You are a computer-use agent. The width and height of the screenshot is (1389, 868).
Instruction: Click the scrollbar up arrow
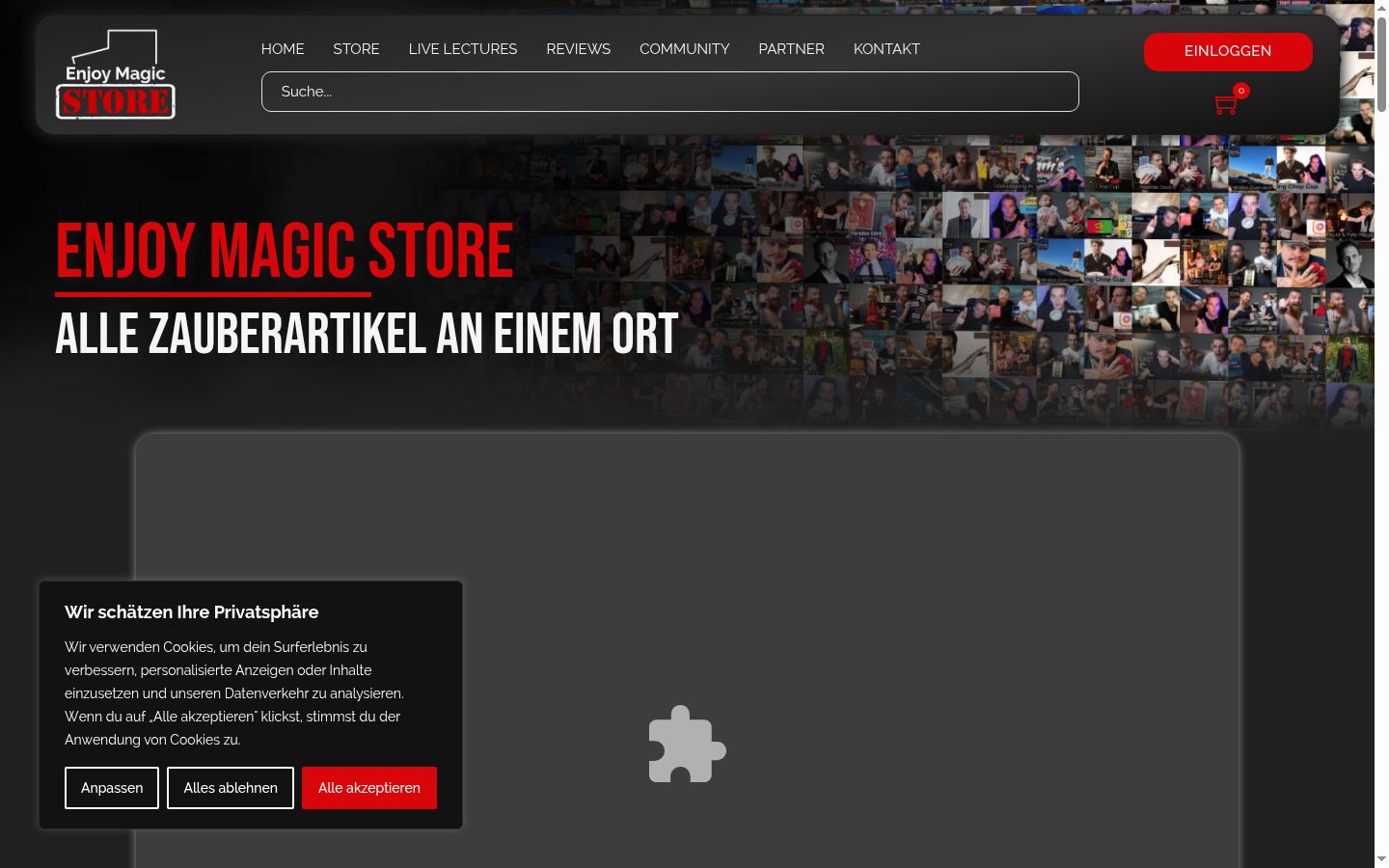(x=1381, y=7)
